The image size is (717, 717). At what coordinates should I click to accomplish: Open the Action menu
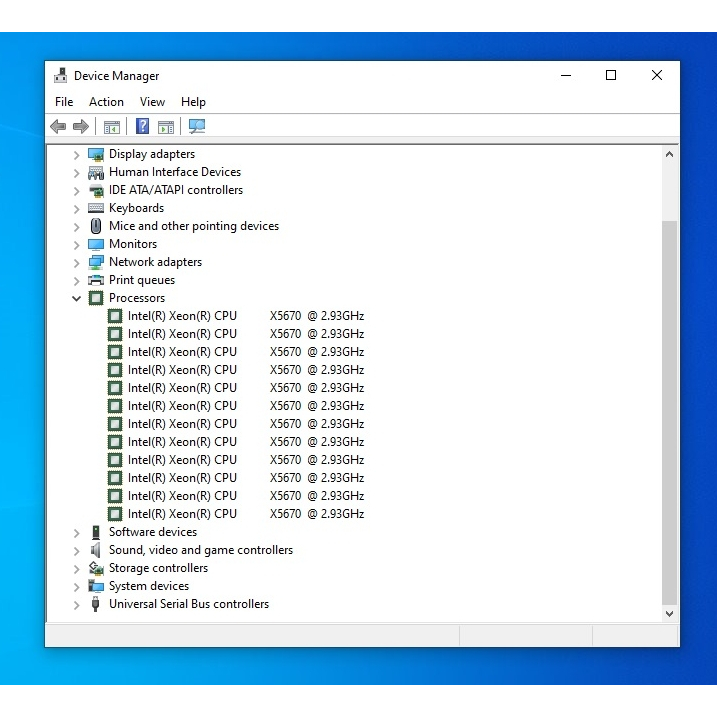coord(106,102)
